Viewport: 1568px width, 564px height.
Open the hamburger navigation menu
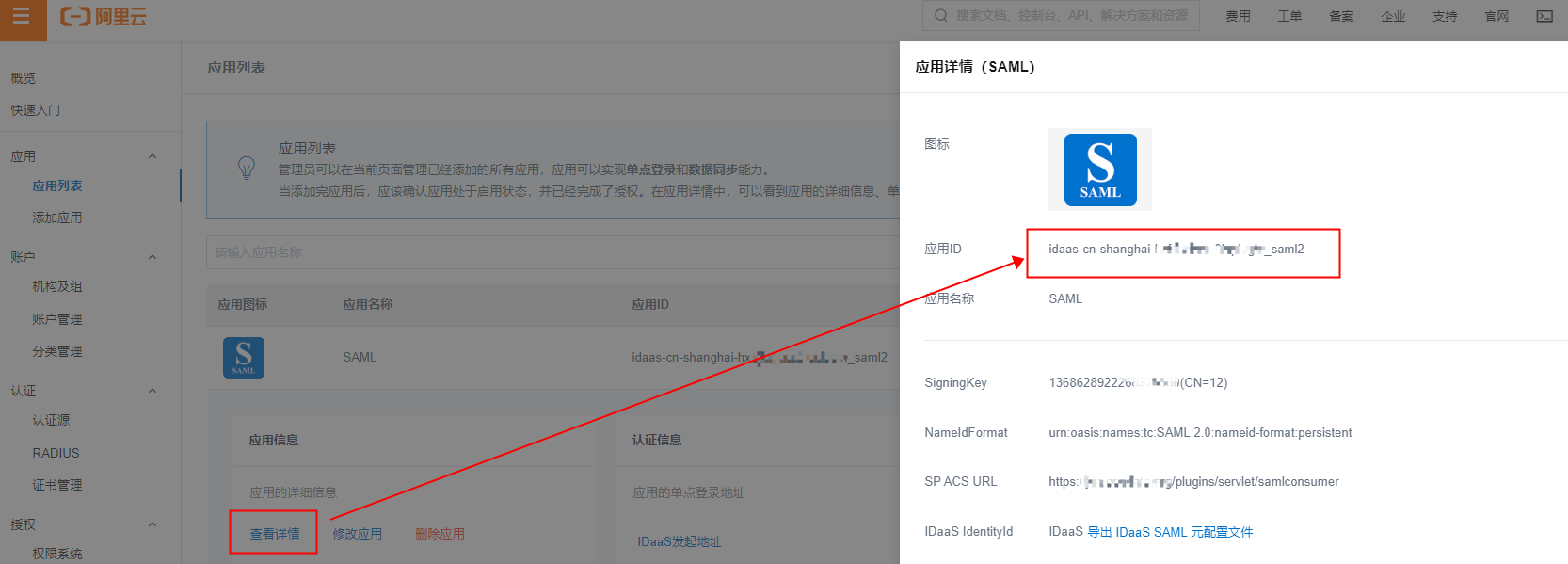click(x=22, y=17)
